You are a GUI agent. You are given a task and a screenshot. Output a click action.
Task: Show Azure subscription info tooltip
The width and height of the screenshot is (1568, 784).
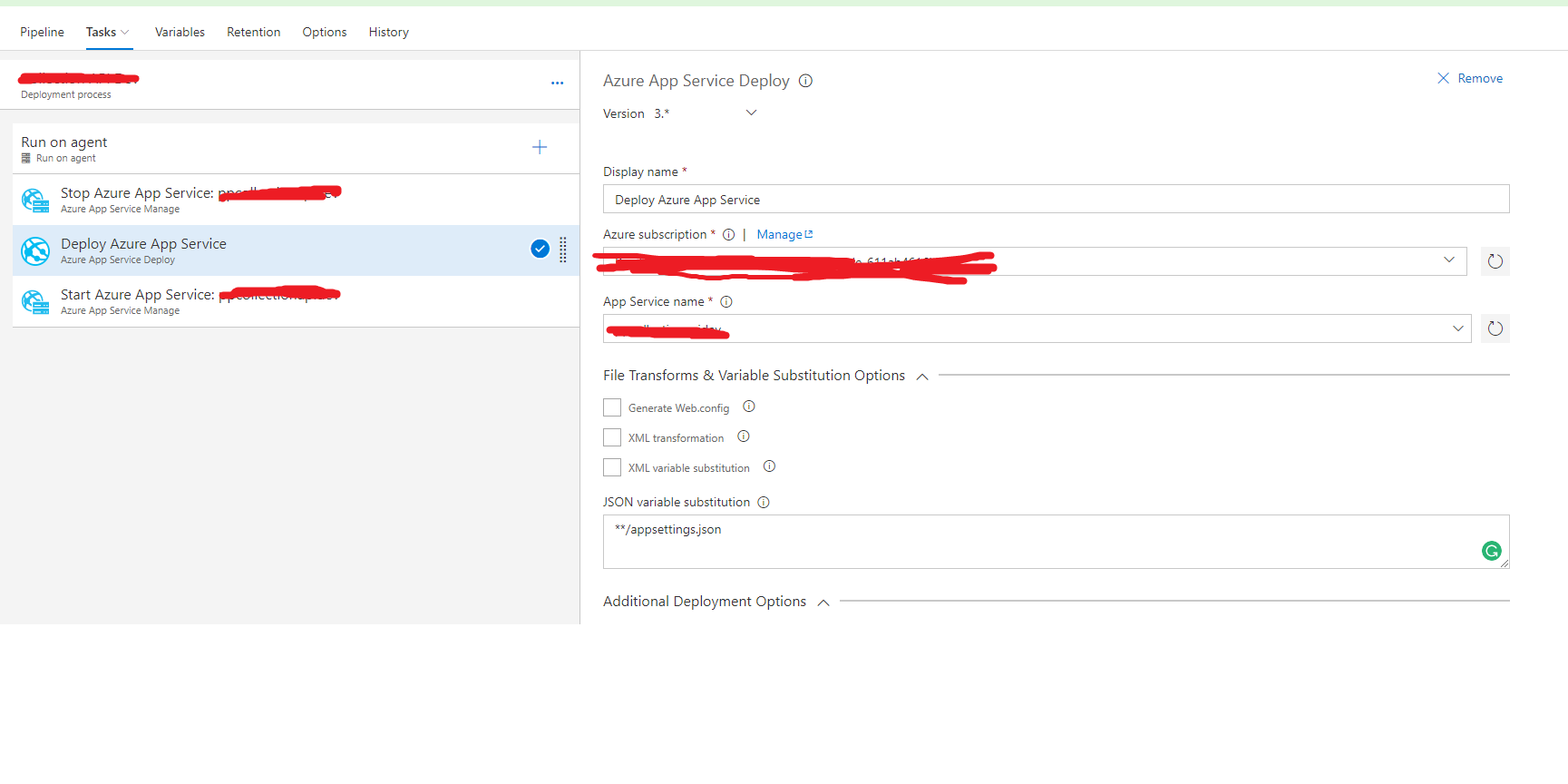pos(728,234)
